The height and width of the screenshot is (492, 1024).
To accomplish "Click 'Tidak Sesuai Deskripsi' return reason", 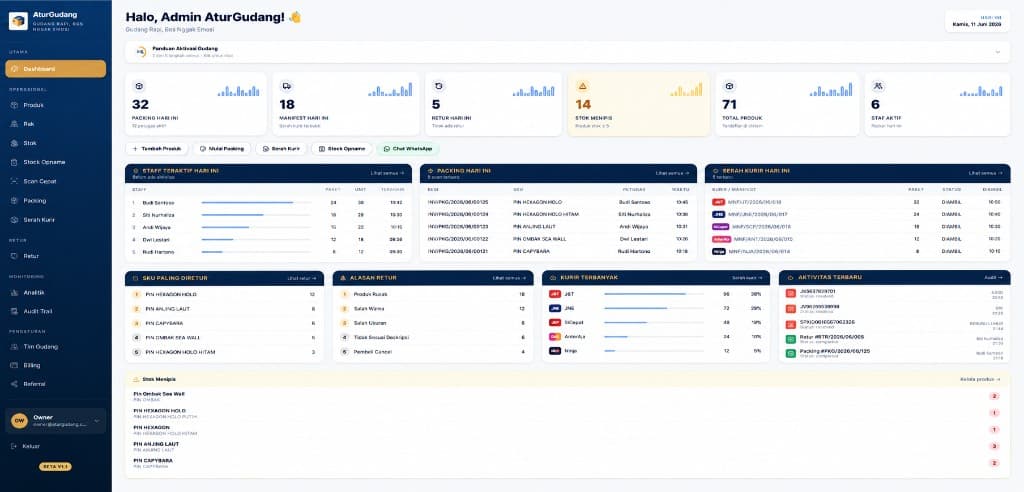I will pyautogui.click(x=381, y=338).
